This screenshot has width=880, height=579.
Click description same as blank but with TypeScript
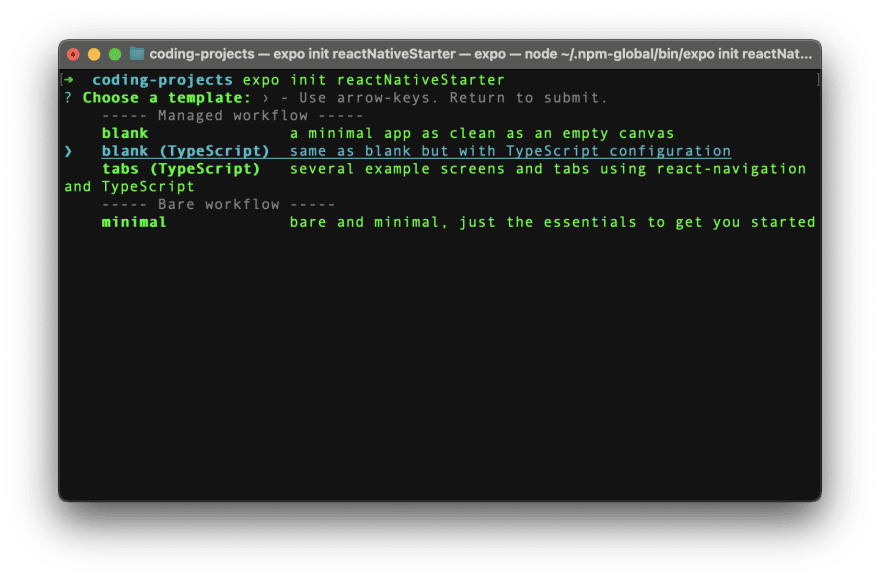click(x=510, y=151)
